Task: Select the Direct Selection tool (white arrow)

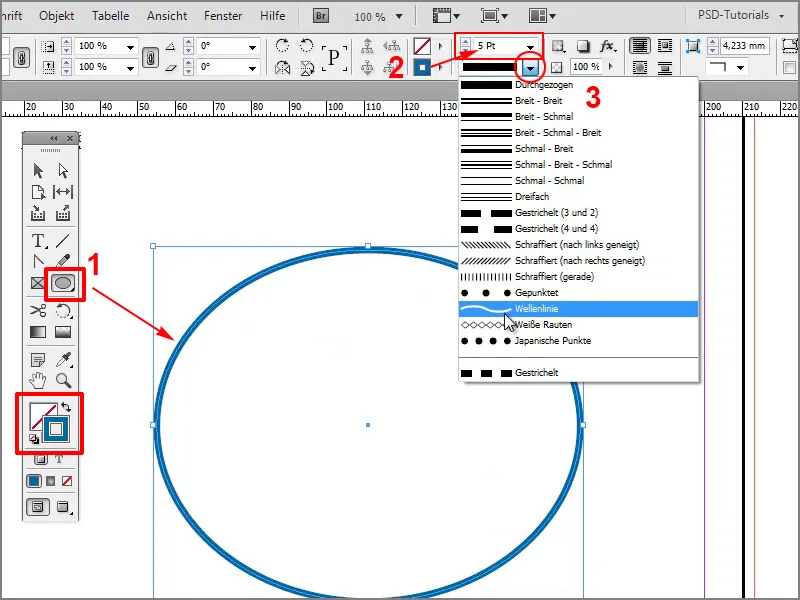Action: (x=63, y=170)
